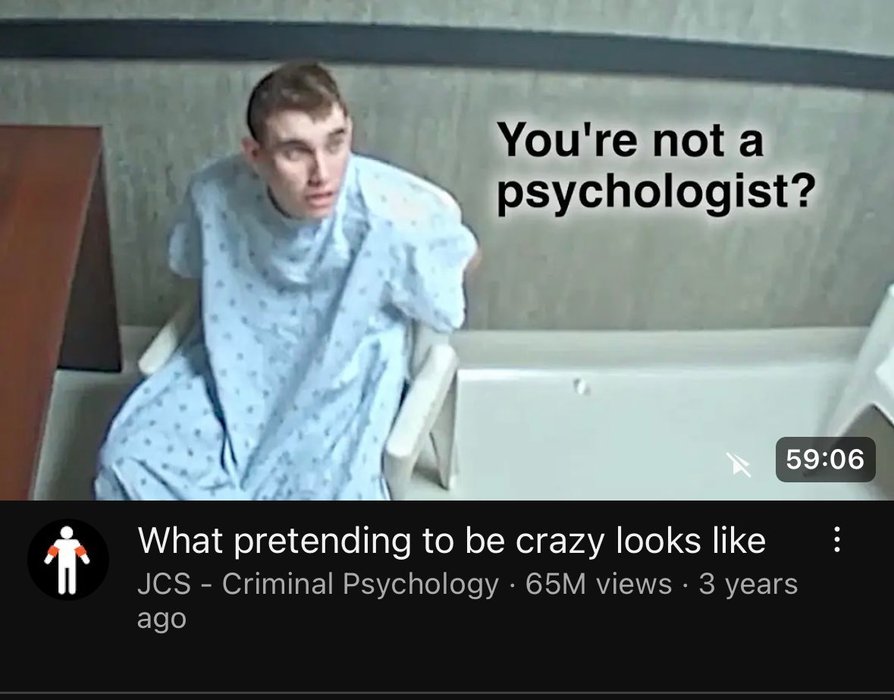The width and height of the screenshot is (894, 700).
Task: Click the word 'ago' below the channel name
Action: click(x=161, y=620)
